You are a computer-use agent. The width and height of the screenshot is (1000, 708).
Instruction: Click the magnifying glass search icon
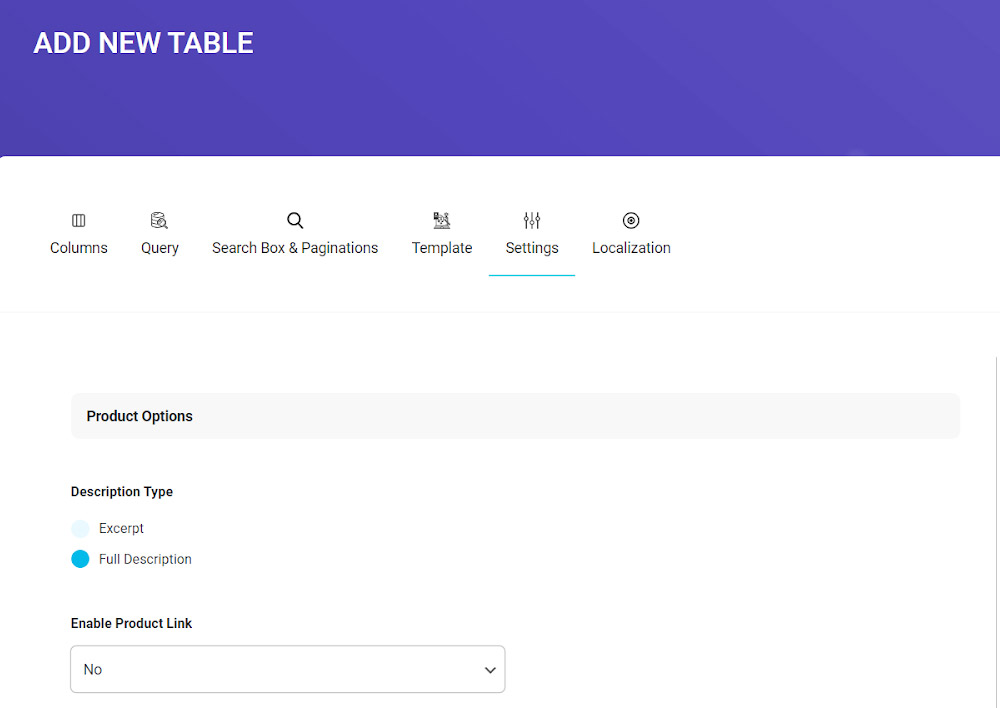click(x=295, y=220)
